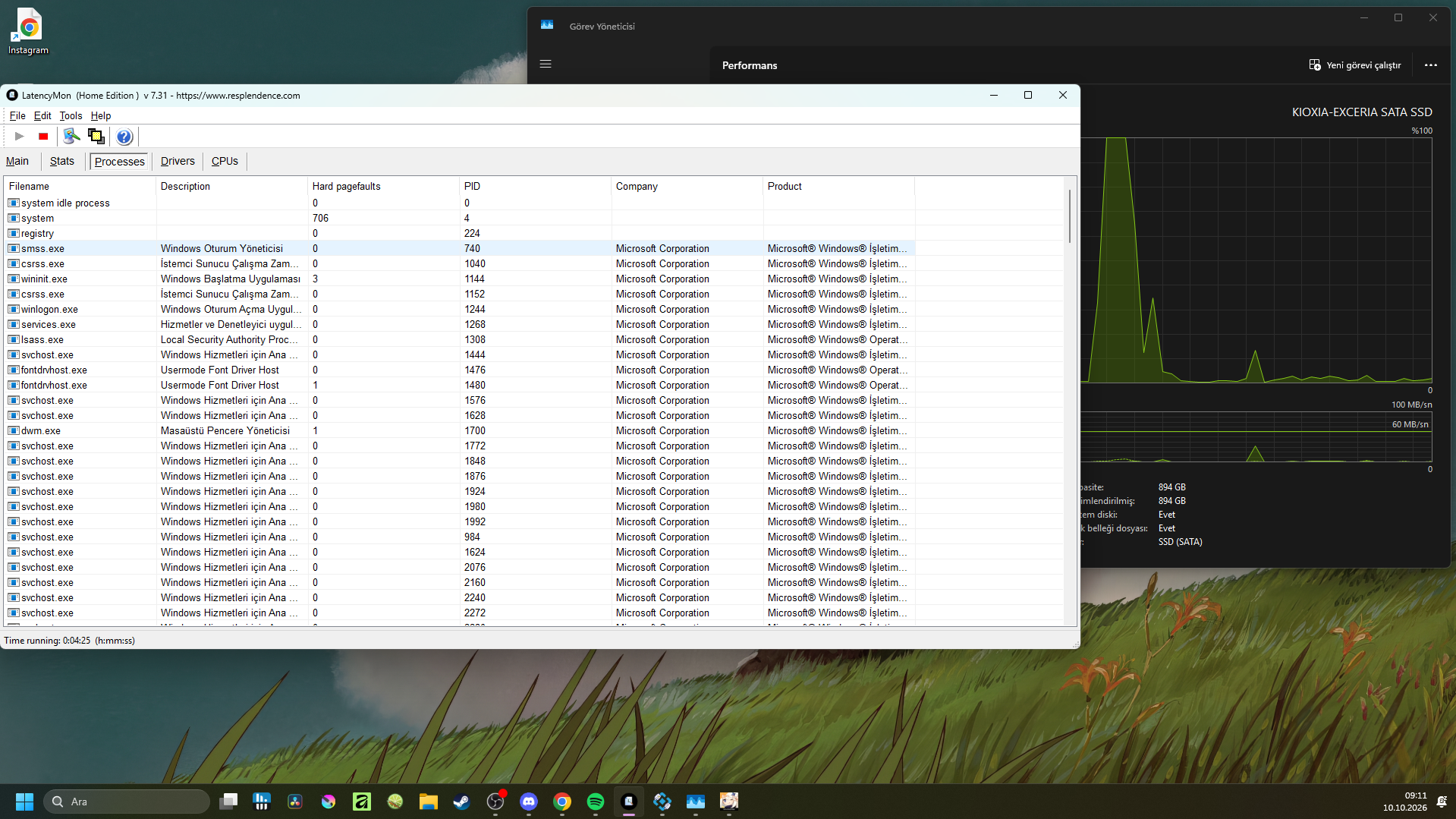Open Google Chrome from the taskbar
Viewport: 1456px width, 819px height.
[x=562, y=802]
